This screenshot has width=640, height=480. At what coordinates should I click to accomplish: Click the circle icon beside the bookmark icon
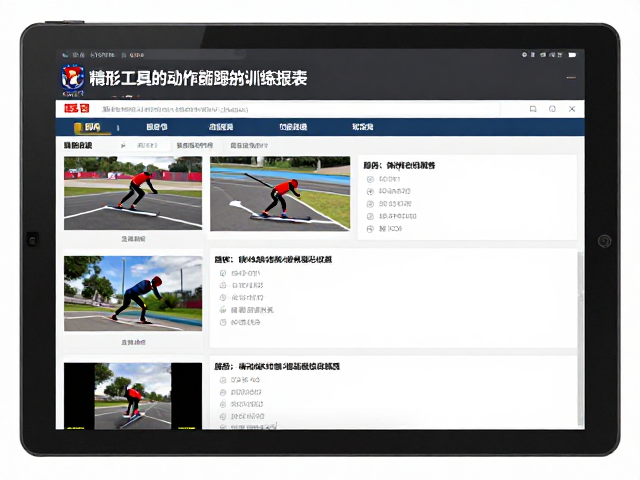pyautogui.click(x=552, y=109)
